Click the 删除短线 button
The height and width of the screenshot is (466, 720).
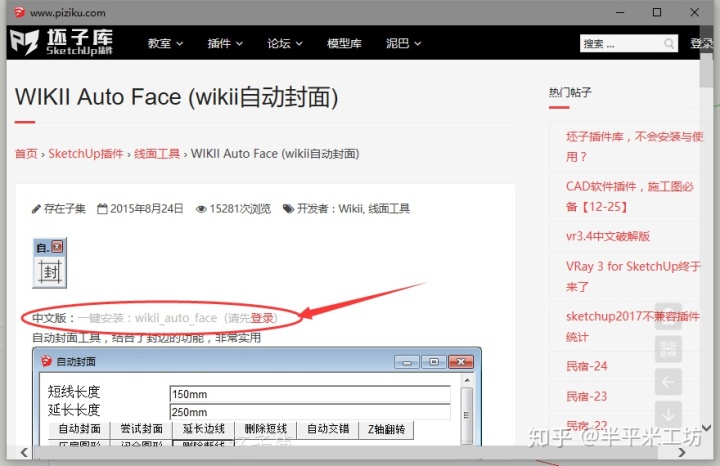coord(265,429)
